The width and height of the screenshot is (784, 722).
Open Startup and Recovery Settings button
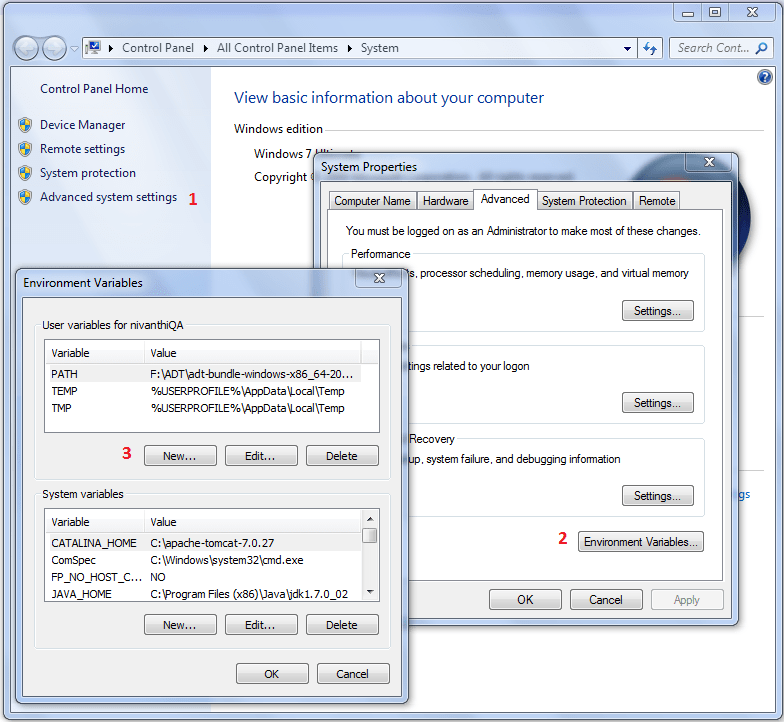tap(658, 496)
